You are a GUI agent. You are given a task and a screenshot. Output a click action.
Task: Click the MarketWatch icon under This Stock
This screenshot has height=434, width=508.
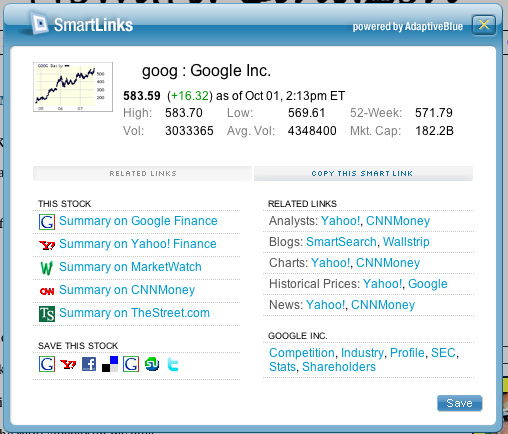(47, 268)
